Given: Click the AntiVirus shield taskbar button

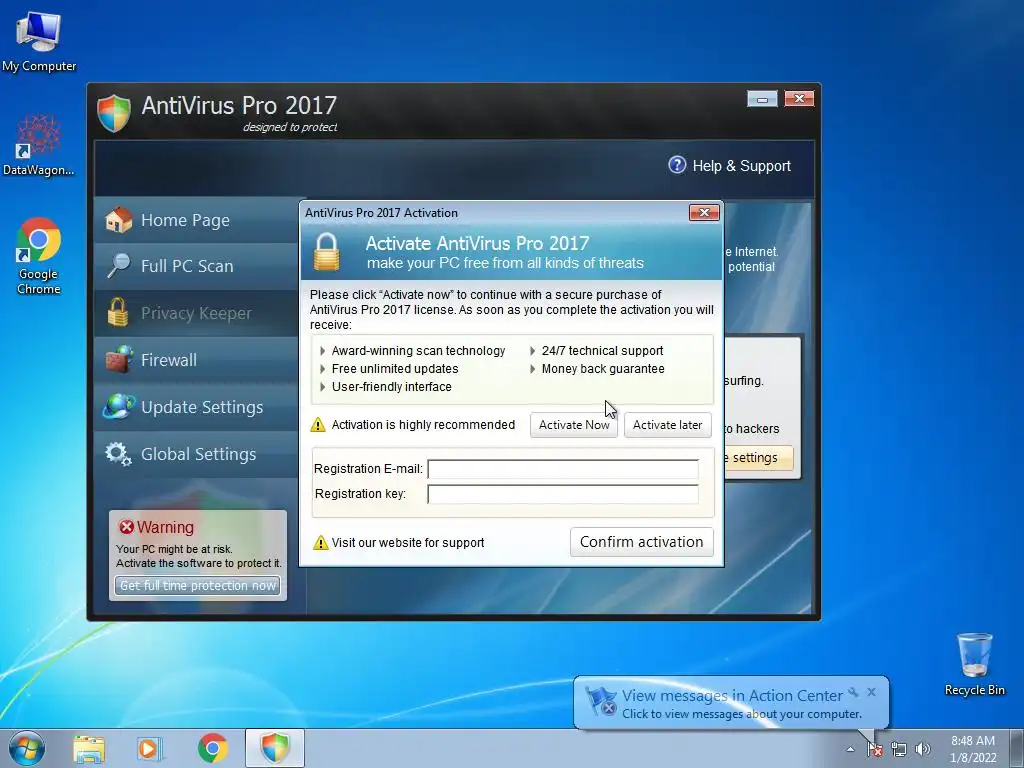Looking at the screenshot, I should point(275,748).
